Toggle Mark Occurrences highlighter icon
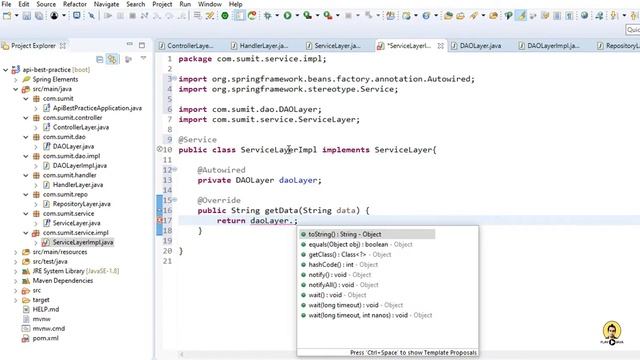 point(521,16)
